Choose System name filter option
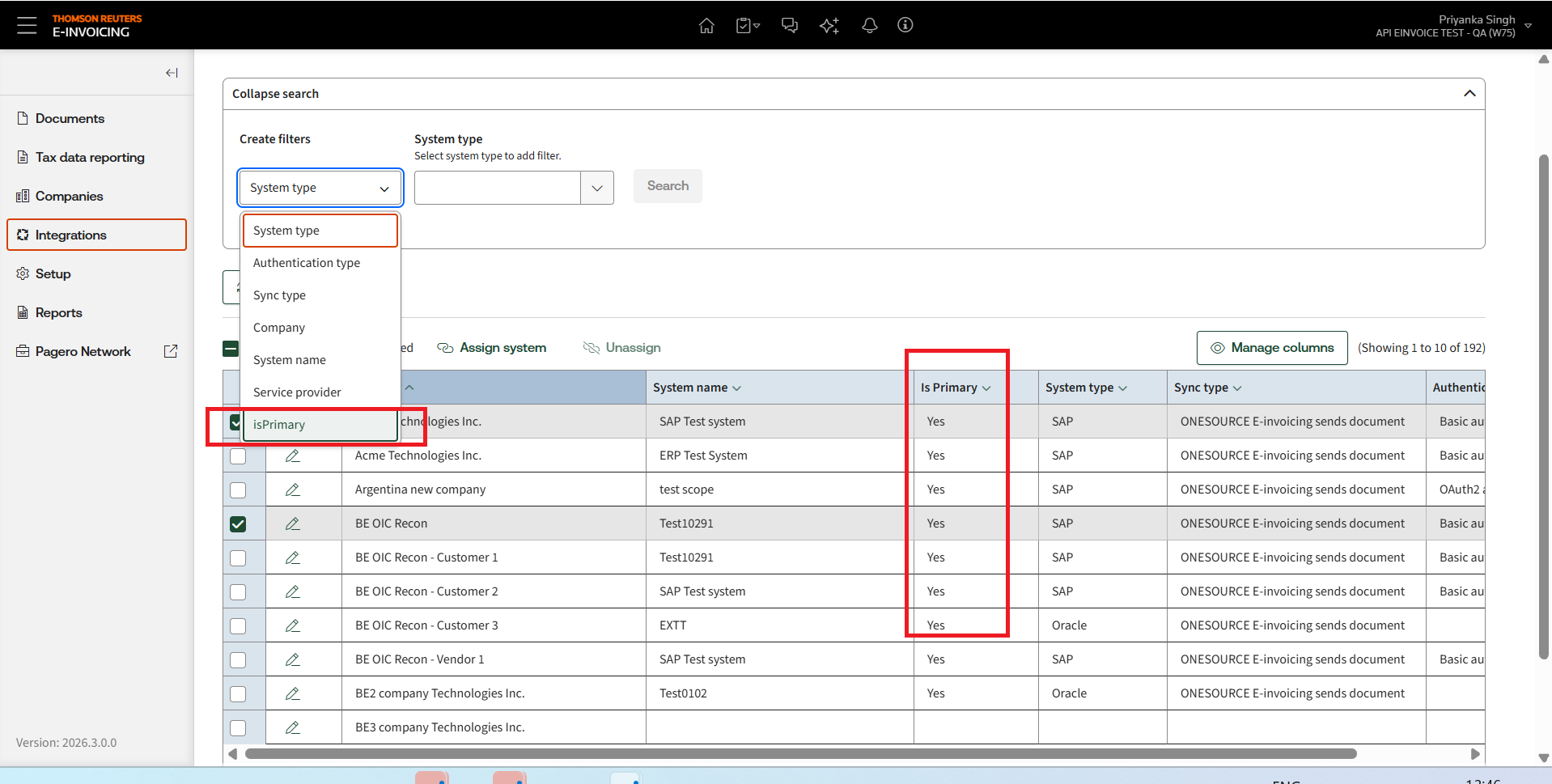Screen dimensions: 1552x784 tap(320, 360)
